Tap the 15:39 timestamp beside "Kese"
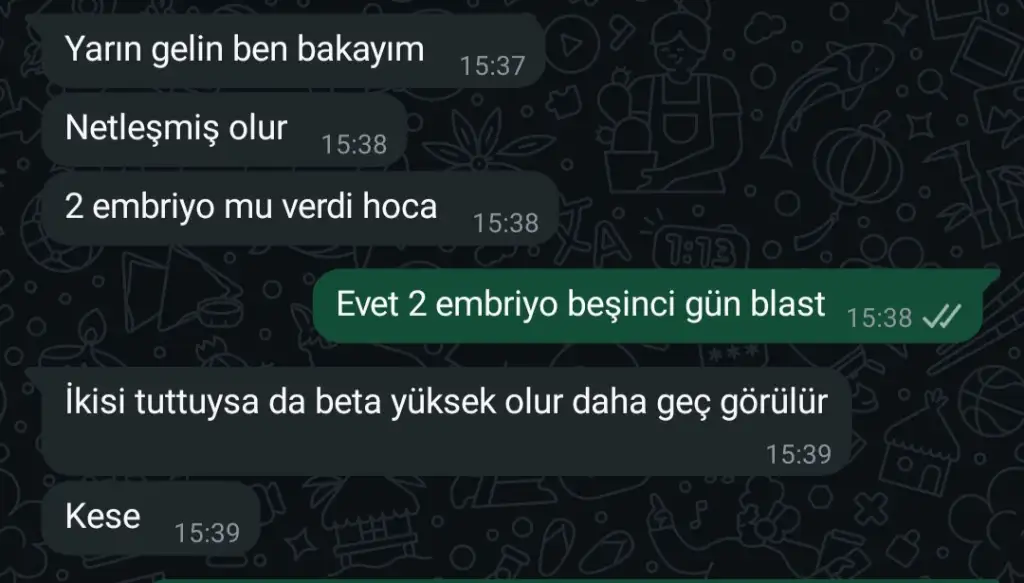The height and width of the screenshot is (583, 1024). click(x=207, y=533)
